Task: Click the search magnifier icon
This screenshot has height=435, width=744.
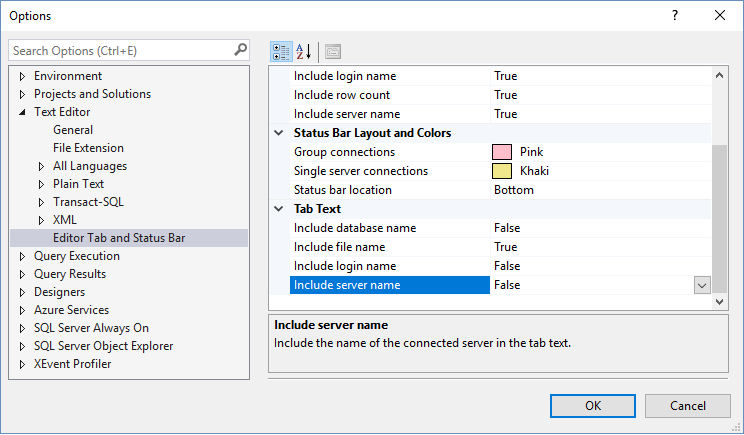Action: click(x=240, y=49)
